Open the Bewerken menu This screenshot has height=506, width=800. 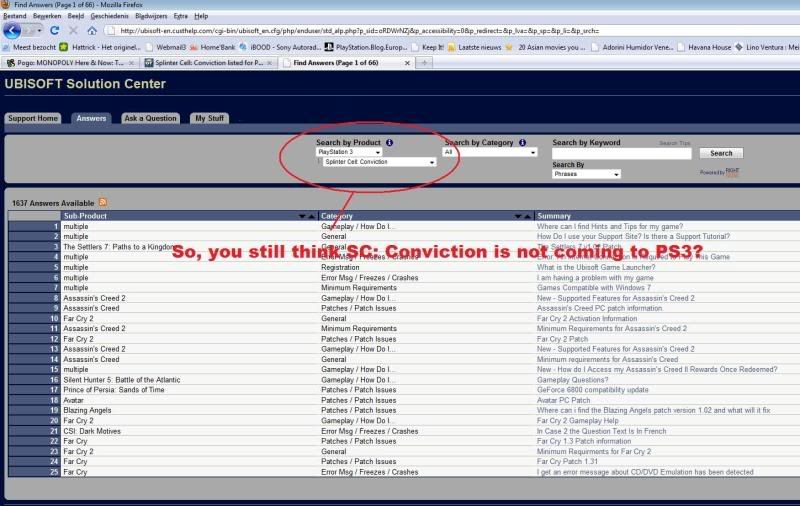click(47, 16)
